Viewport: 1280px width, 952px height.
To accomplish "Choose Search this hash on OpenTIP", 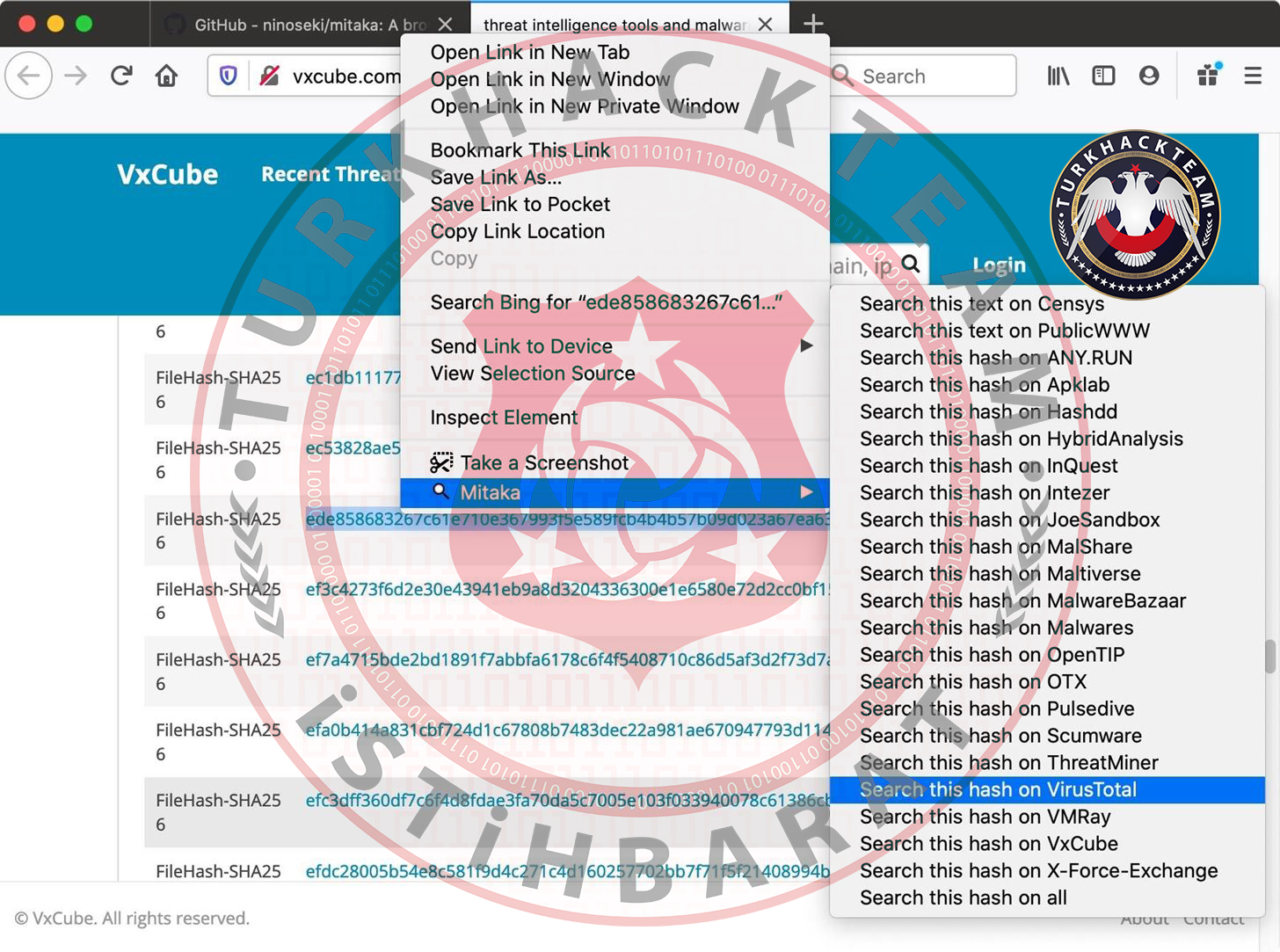I will 1047,655.
